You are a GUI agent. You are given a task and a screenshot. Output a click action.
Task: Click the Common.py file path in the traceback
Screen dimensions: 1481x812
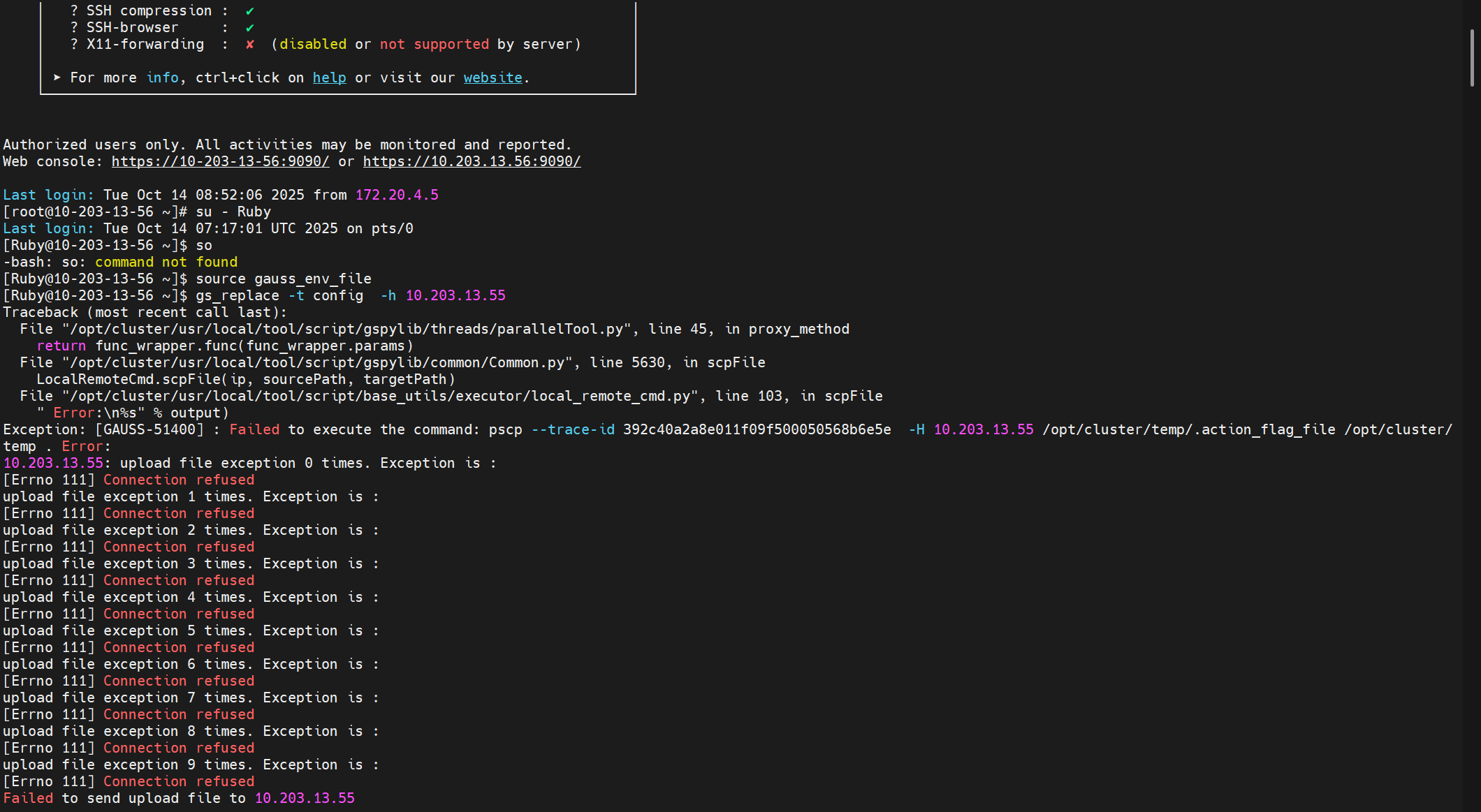tap(316, 363)
